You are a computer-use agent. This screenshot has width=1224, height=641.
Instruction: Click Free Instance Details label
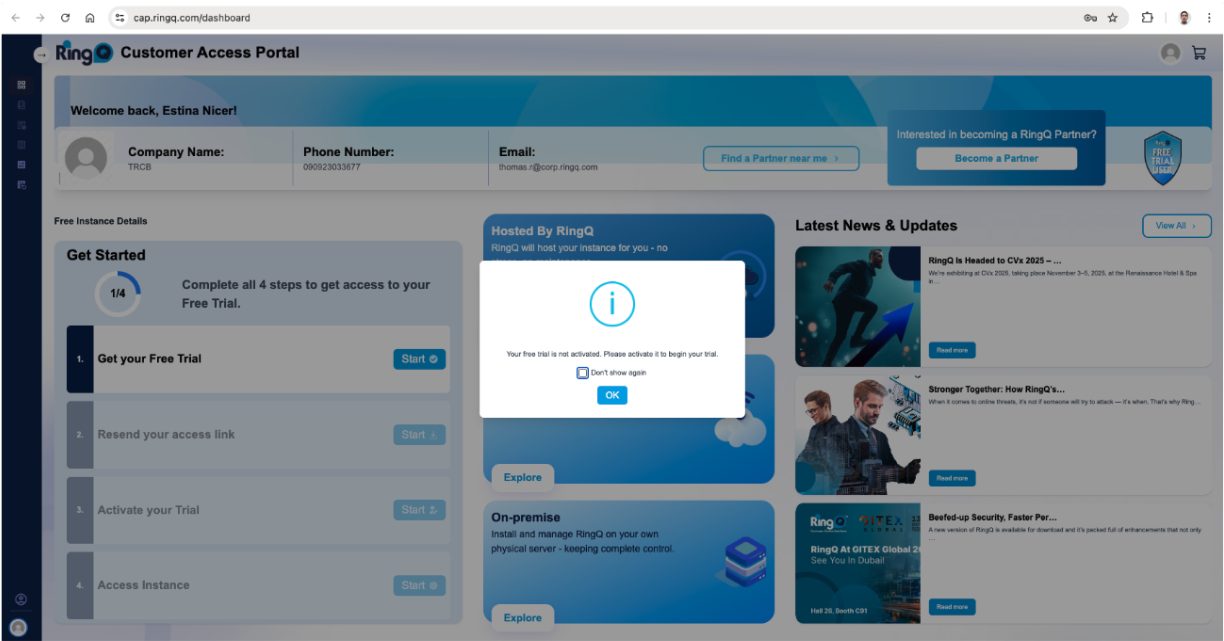point(100,221)
